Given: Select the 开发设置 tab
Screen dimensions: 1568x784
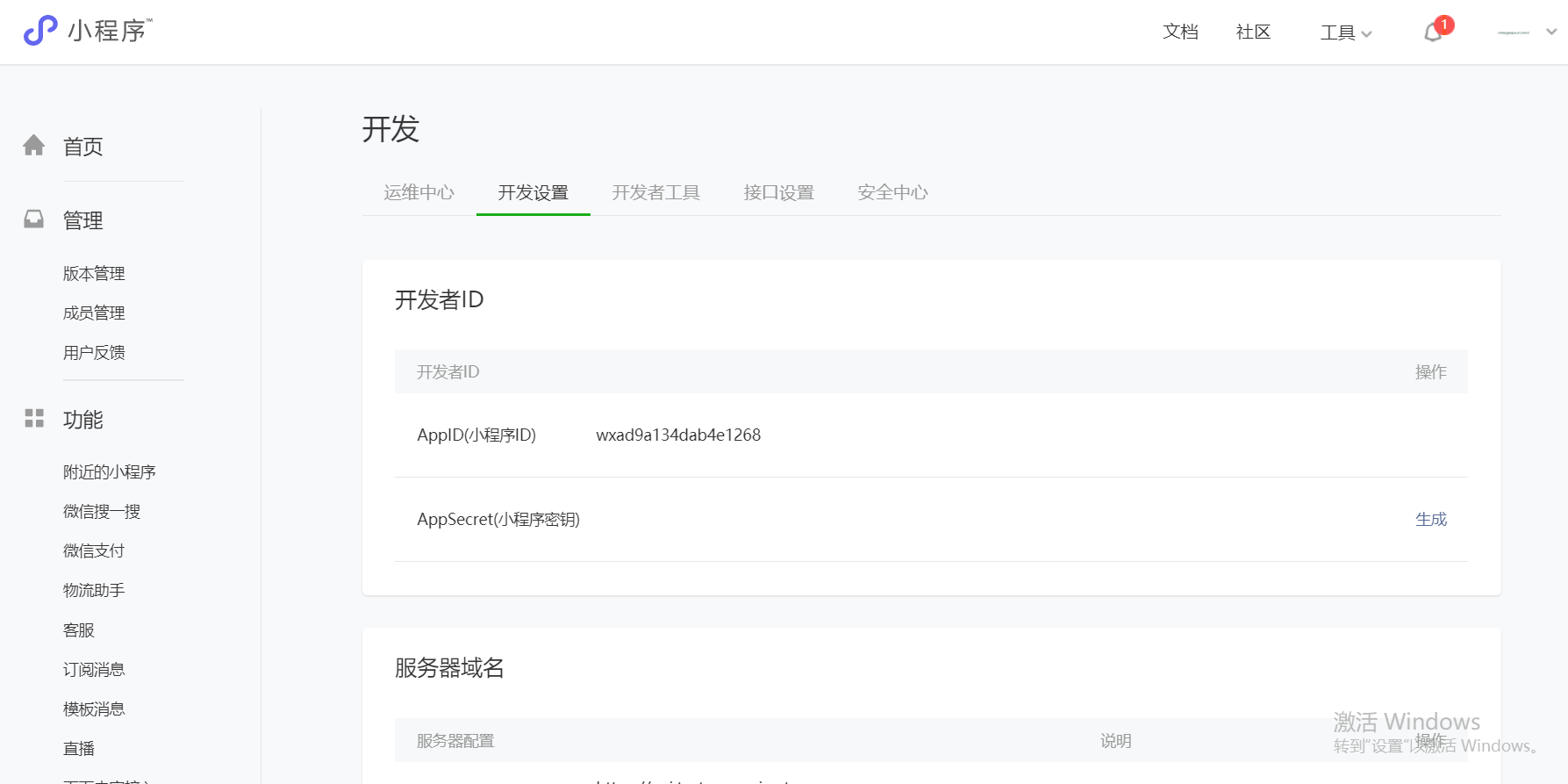Looking at the screenshot, I should click(533, 192).
